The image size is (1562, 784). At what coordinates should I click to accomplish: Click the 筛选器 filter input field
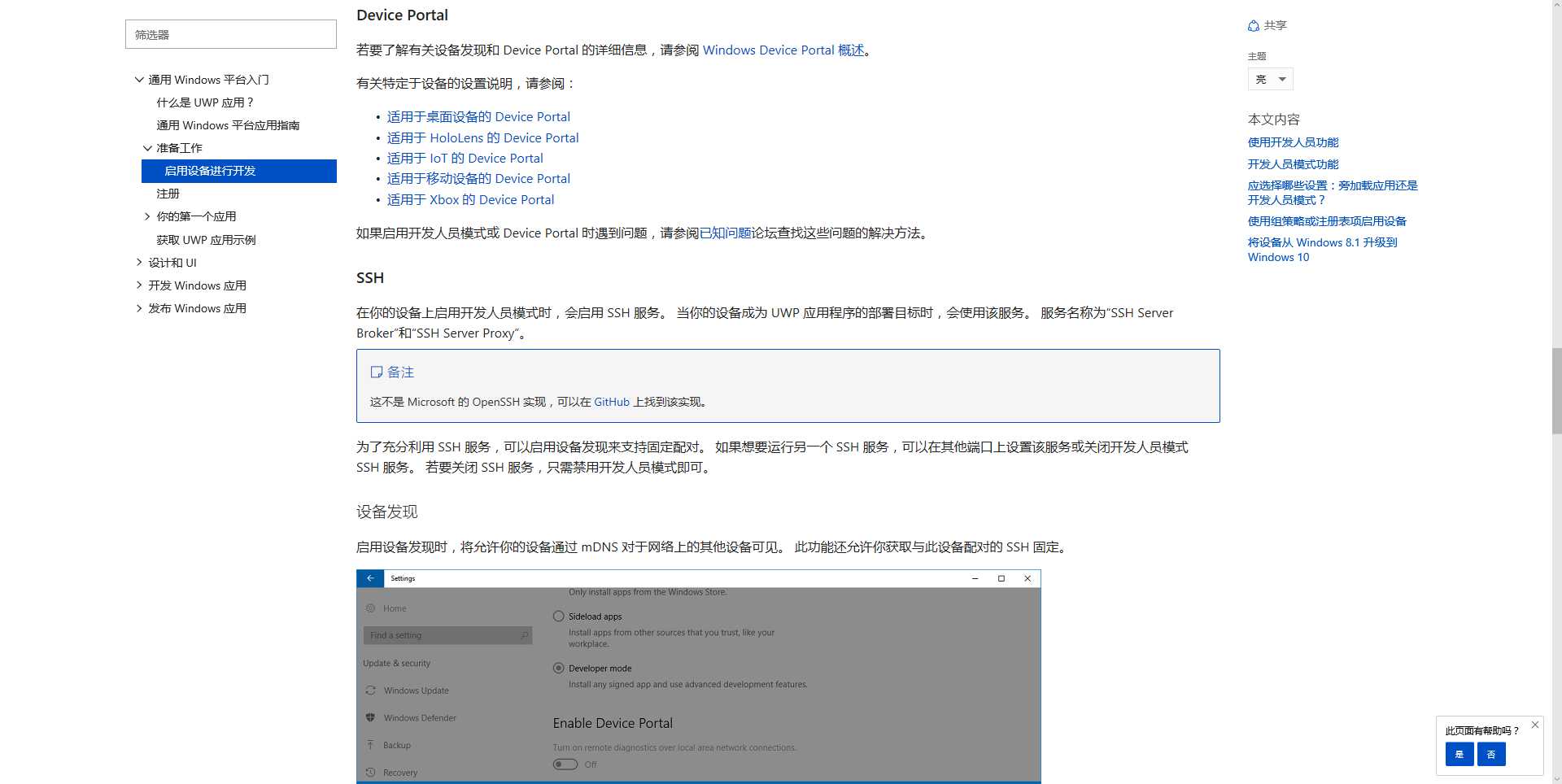pos(231,34)
